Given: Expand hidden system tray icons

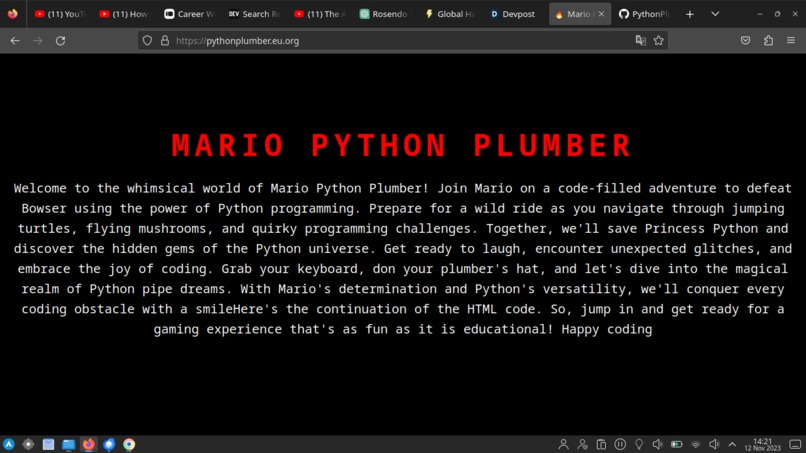Looking at the screenshot, I should (x=732, y=444).
